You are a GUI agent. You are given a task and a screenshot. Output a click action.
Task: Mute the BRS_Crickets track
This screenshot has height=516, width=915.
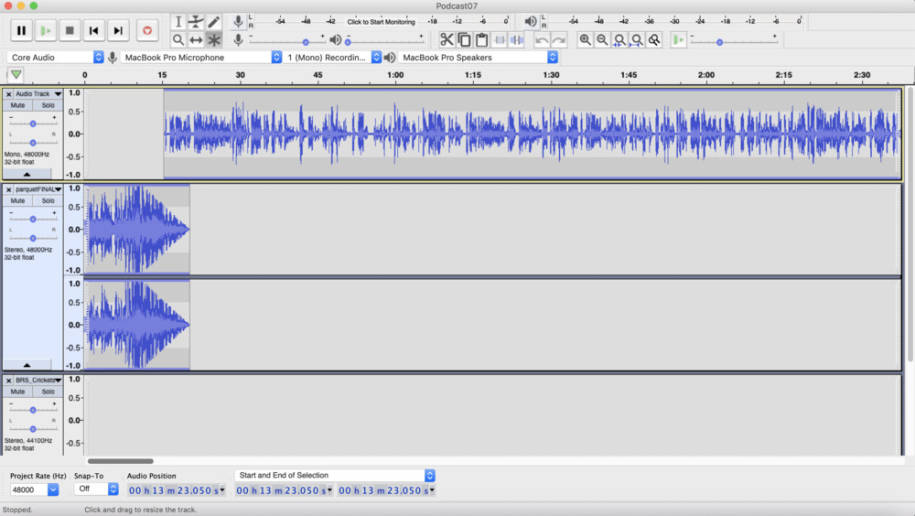pyautogui.click(x=18, y=391)
